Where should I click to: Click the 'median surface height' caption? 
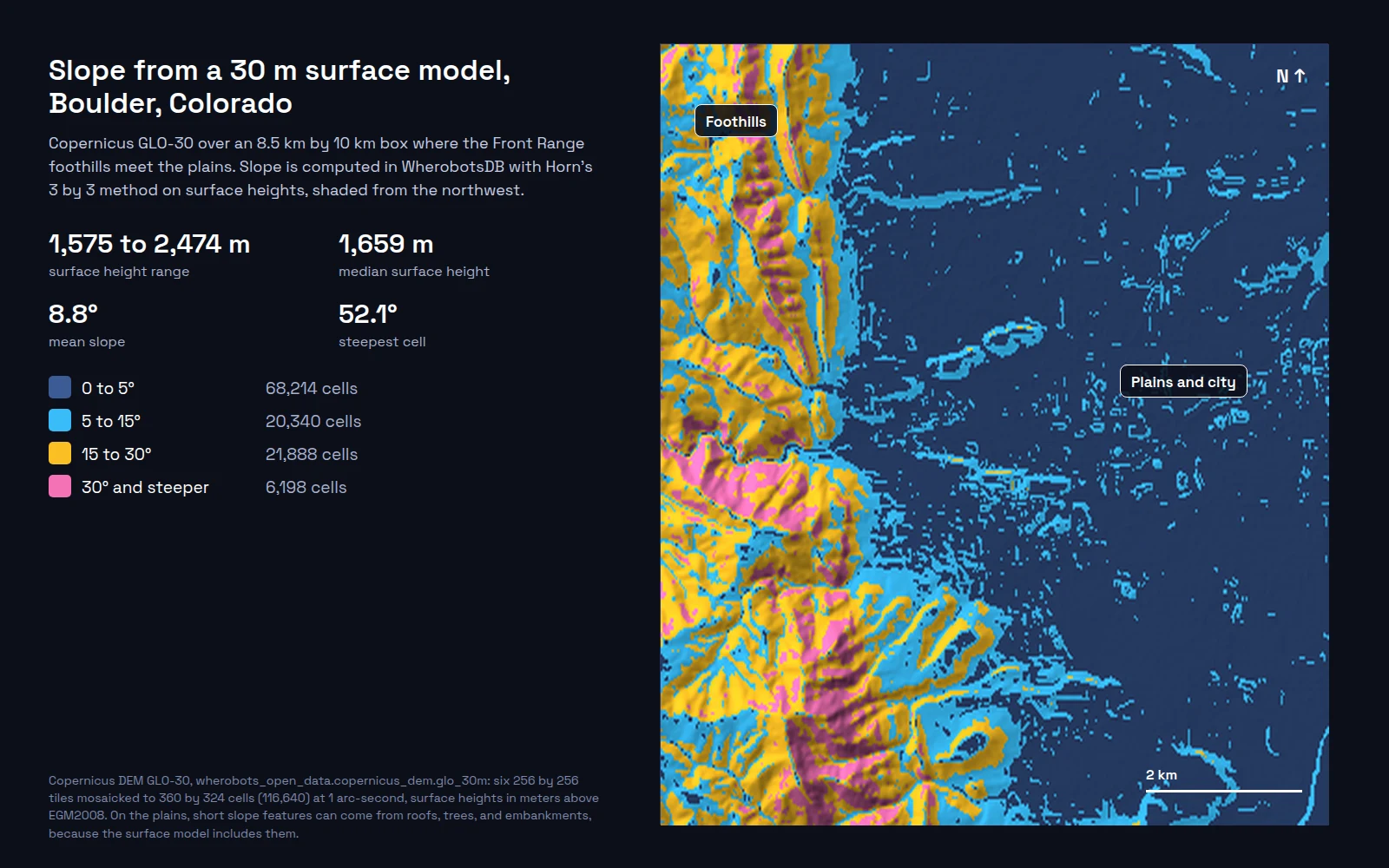coord(414,272)
